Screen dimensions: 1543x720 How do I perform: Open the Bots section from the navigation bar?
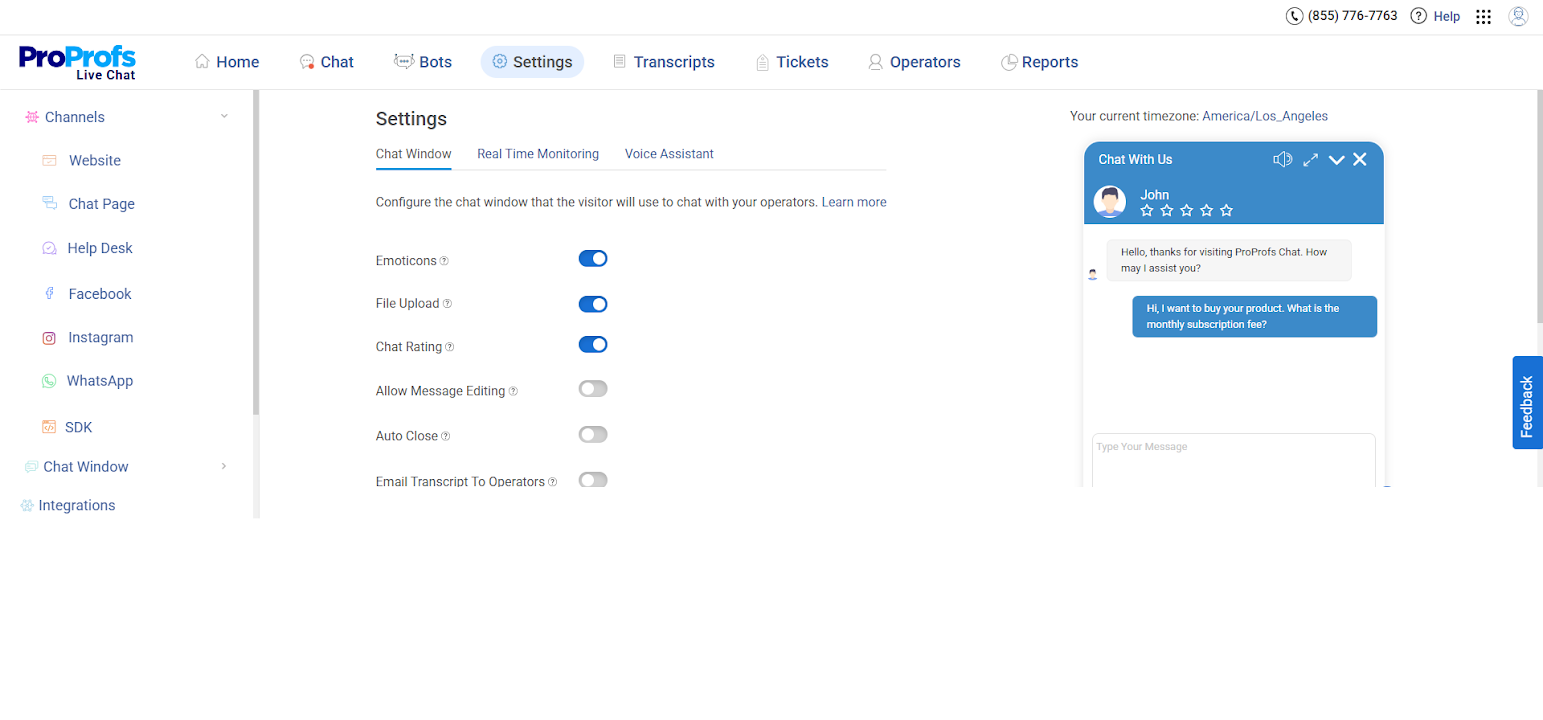pyautogui.click(x=404, y=61)
